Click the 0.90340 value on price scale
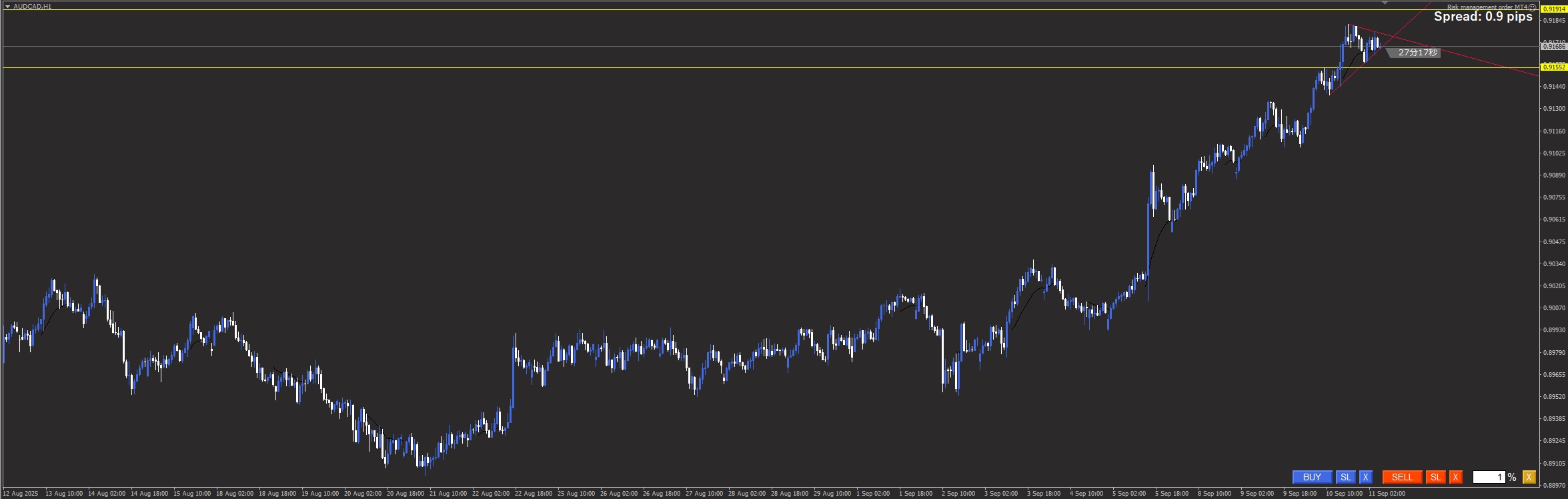 1554,264
